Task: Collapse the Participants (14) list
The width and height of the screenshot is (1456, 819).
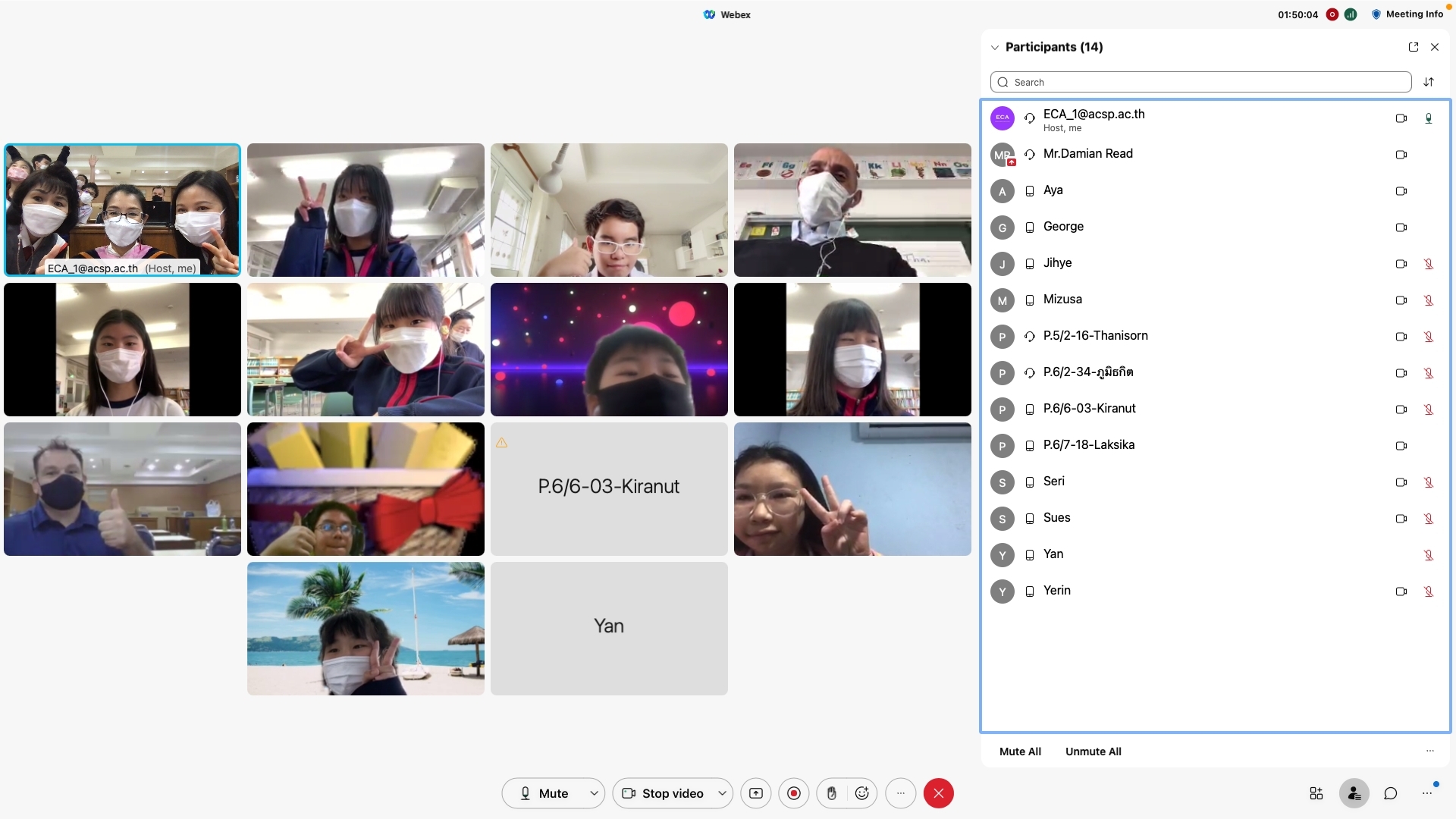Action: (x=995, y=47)
